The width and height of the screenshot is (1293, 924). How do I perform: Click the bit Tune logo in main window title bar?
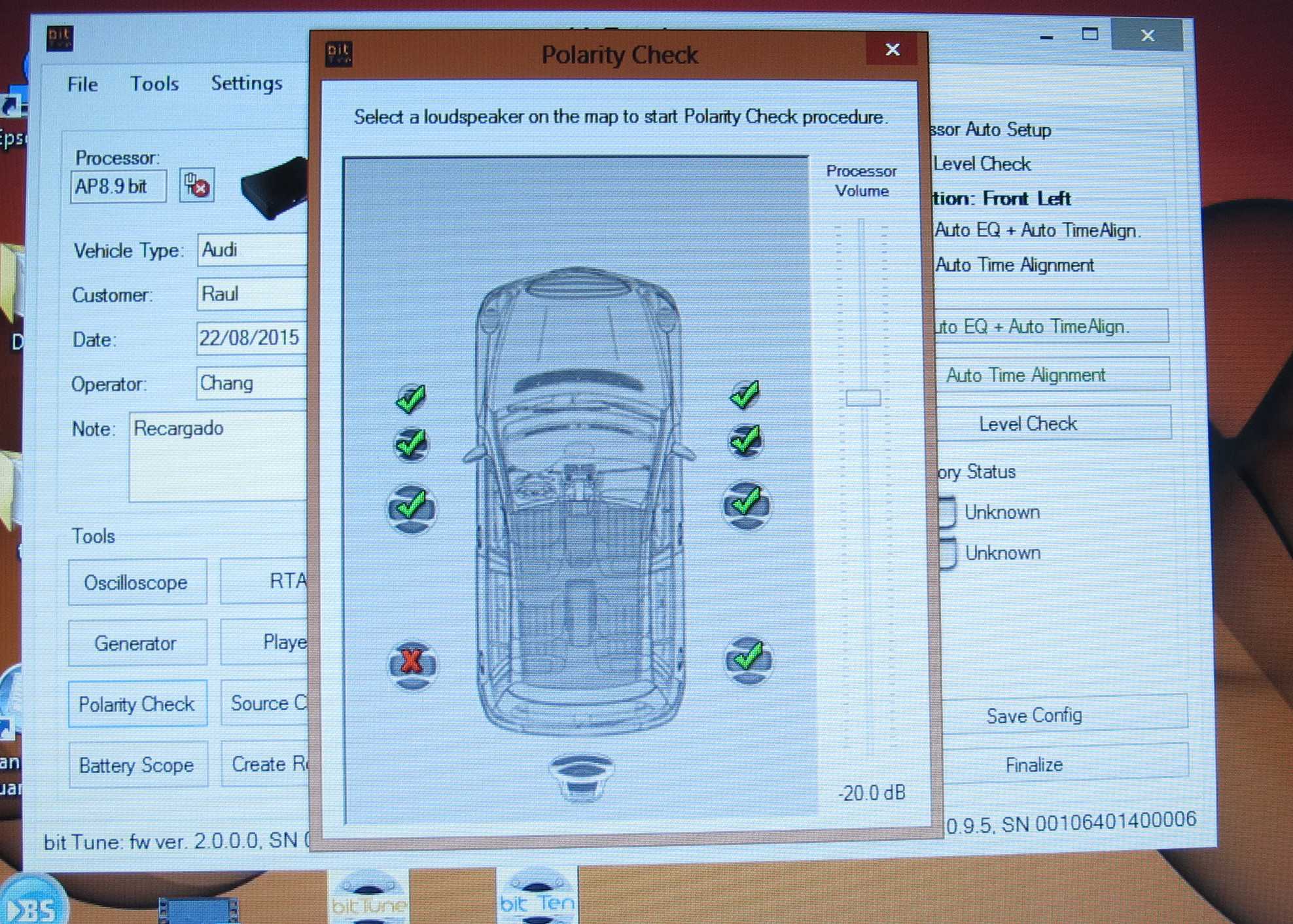point(60,38)
